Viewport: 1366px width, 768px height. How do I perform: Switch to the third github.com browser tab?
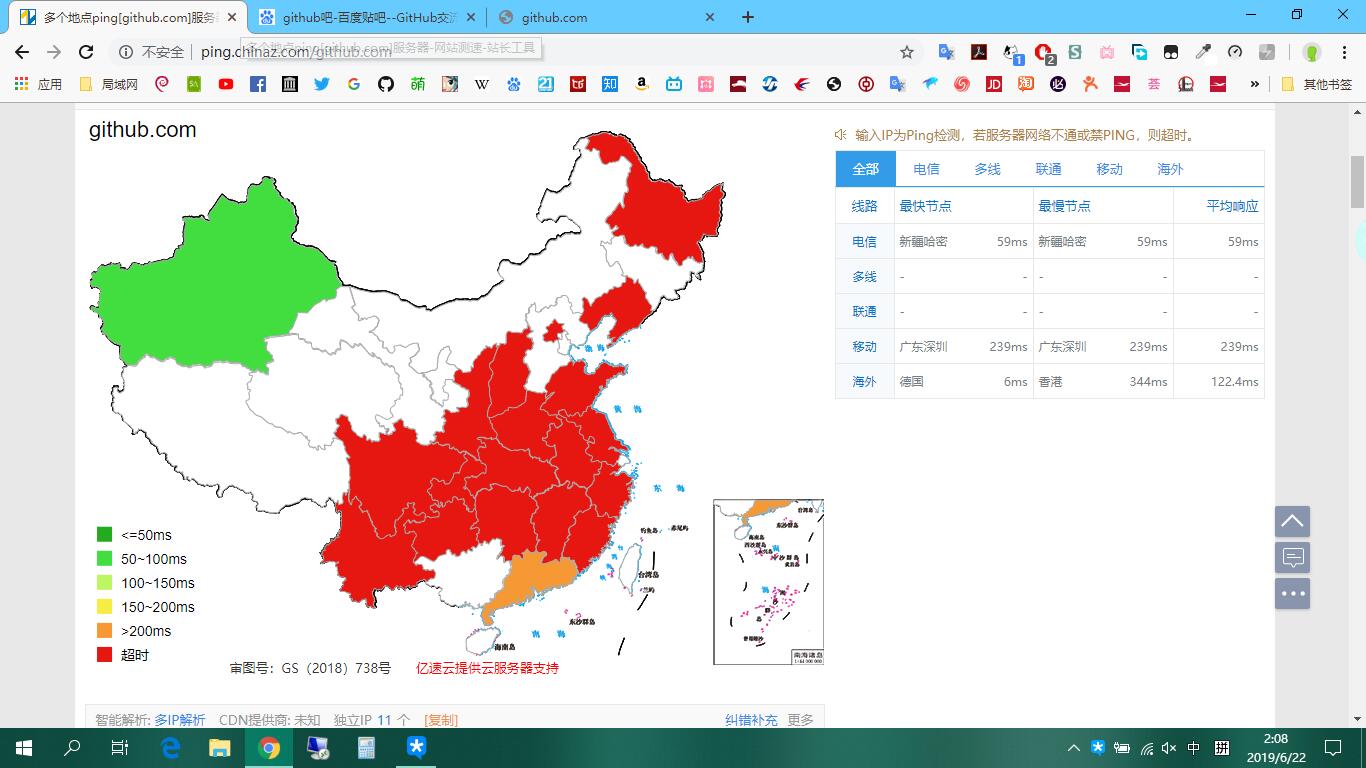coord(607,17)
